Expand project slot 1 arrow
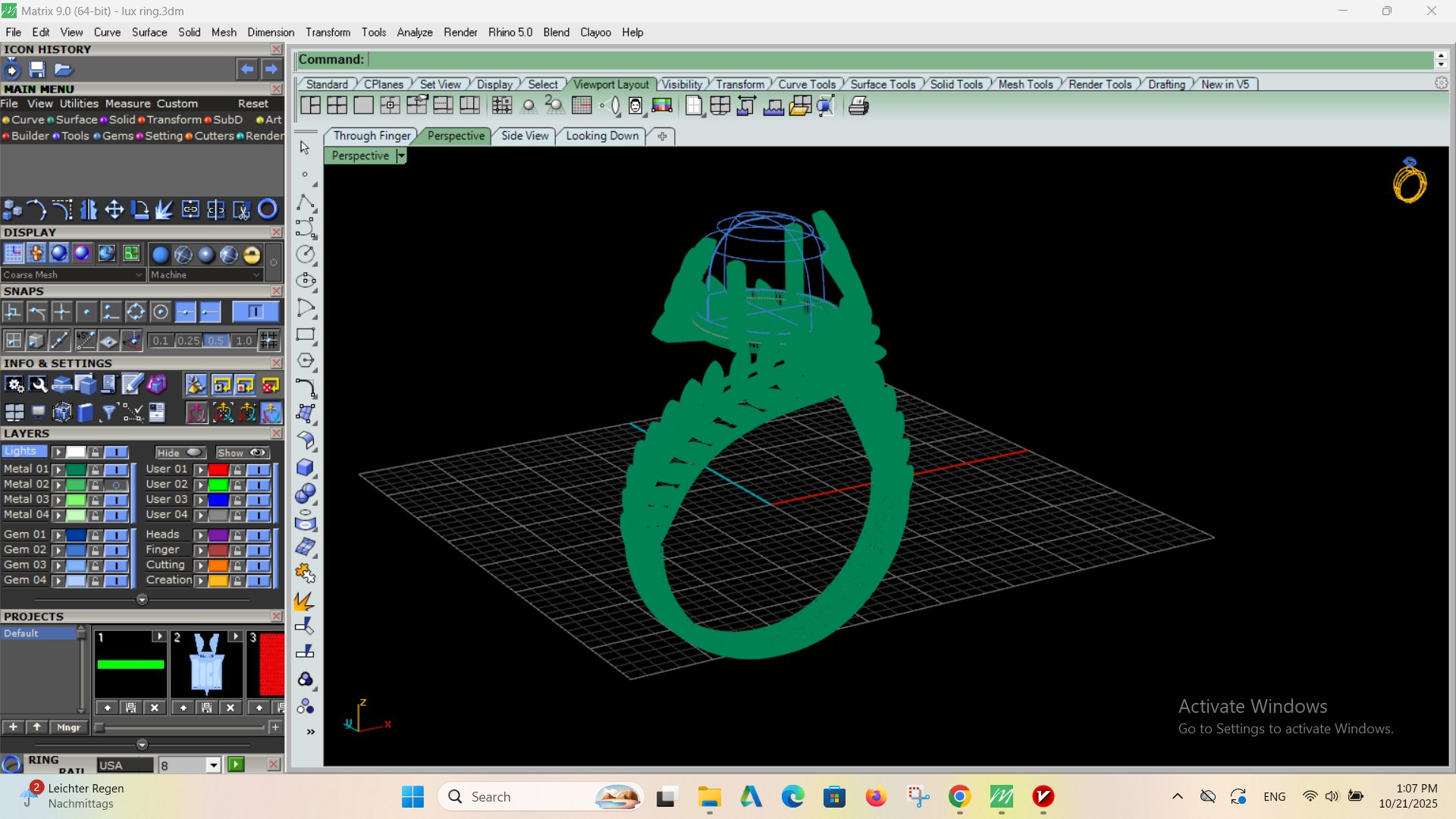The height and width of the screenshot is (819, 1456). 158,636
